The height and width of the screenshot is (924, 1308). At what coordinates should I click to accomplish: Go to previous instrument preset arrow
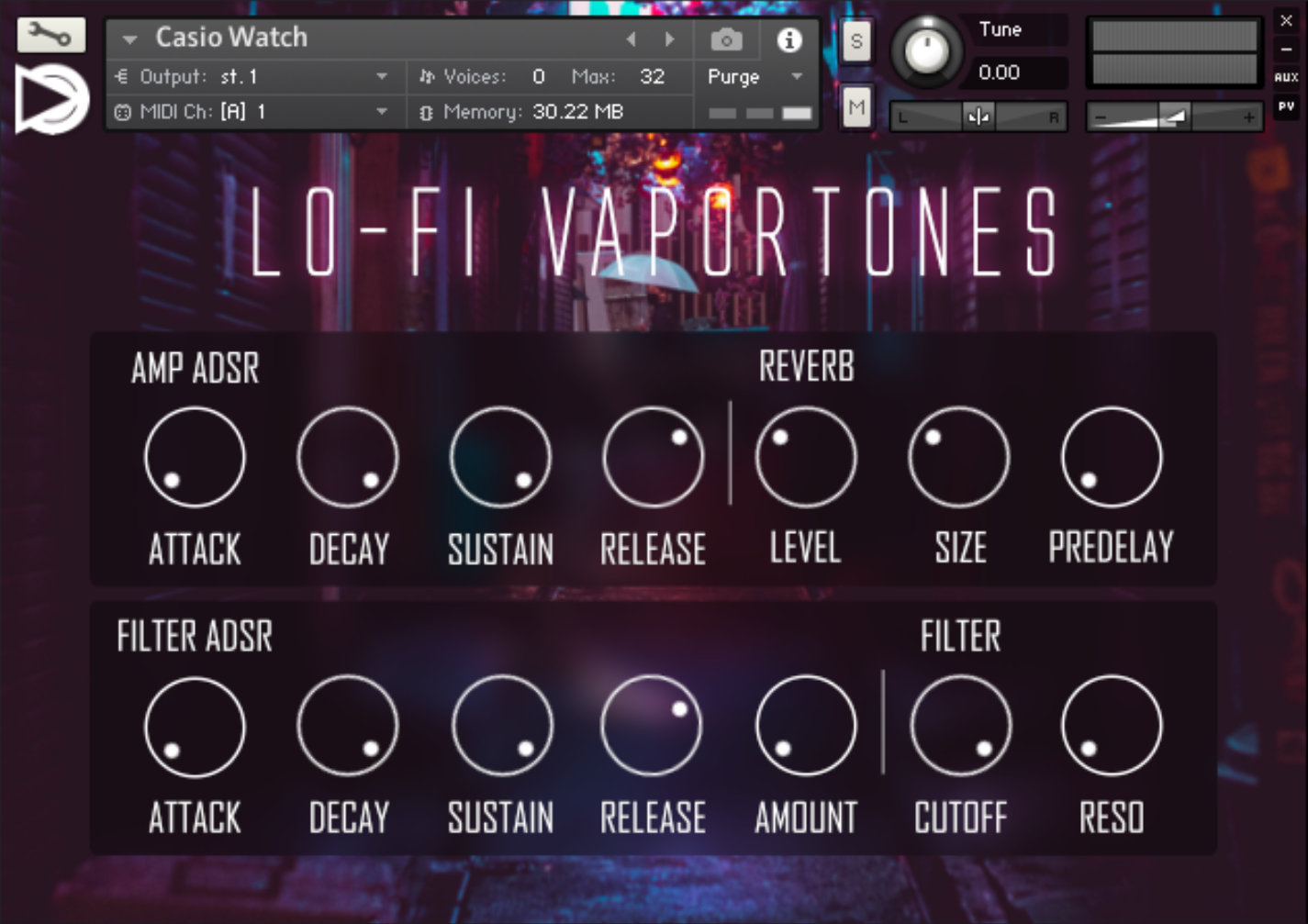[631, 39]
